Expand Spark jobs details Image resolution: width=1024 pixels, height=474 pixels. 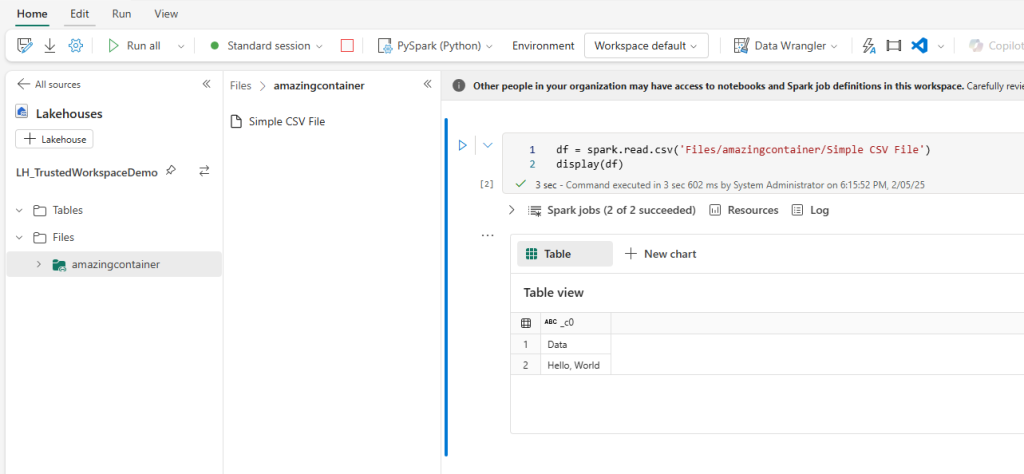(511, 210)
